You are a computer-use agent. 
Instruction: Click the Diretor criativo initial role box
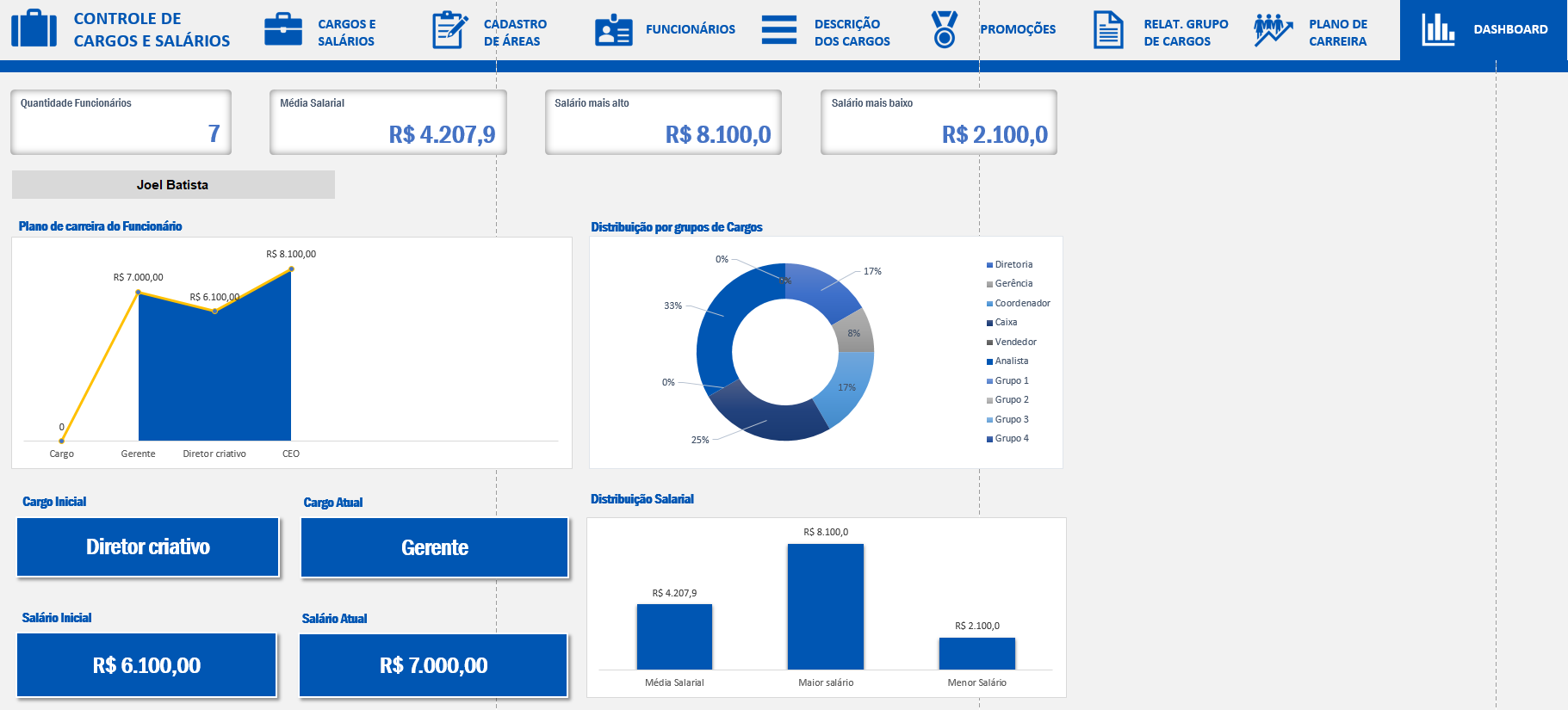[x=148, y=547]
